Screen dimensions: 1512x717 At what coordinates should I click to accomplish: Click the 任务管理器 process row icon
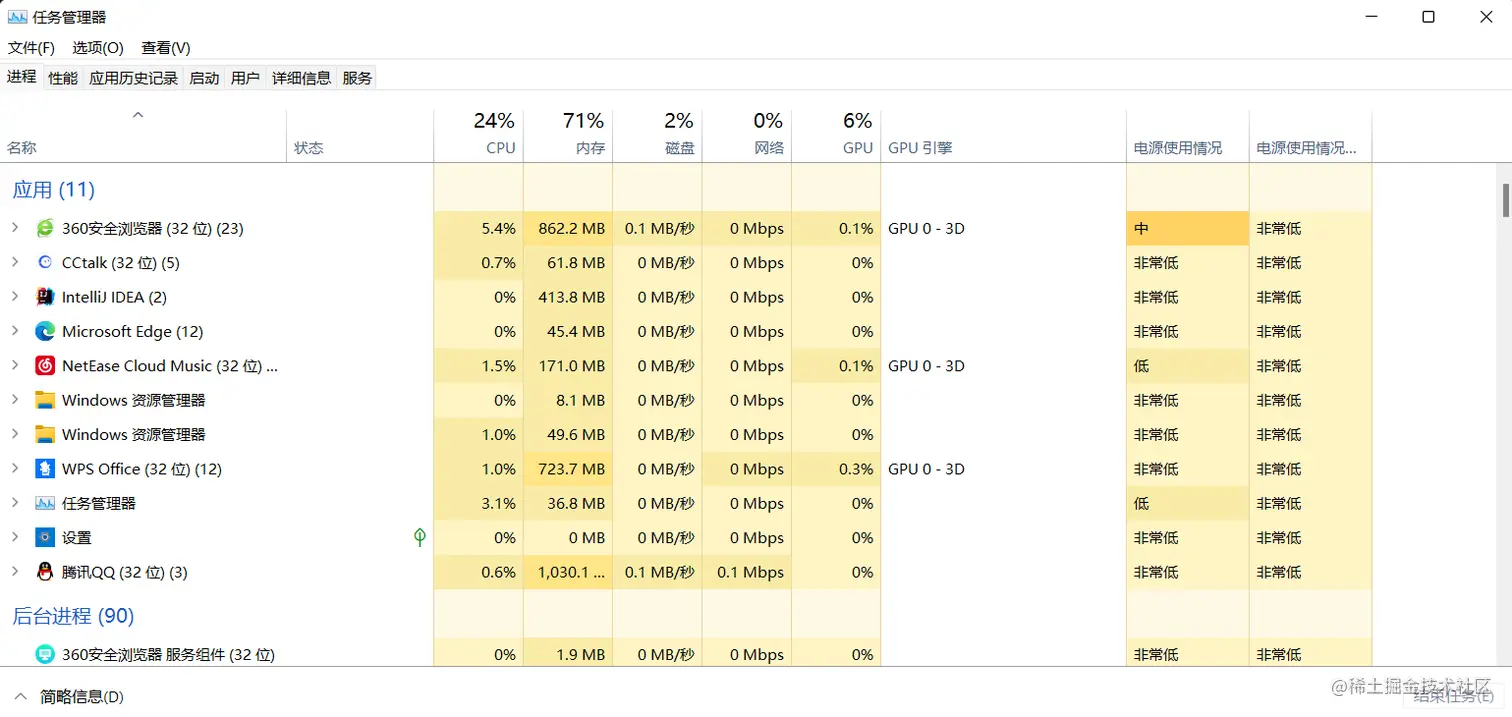(x=45, y=503)
